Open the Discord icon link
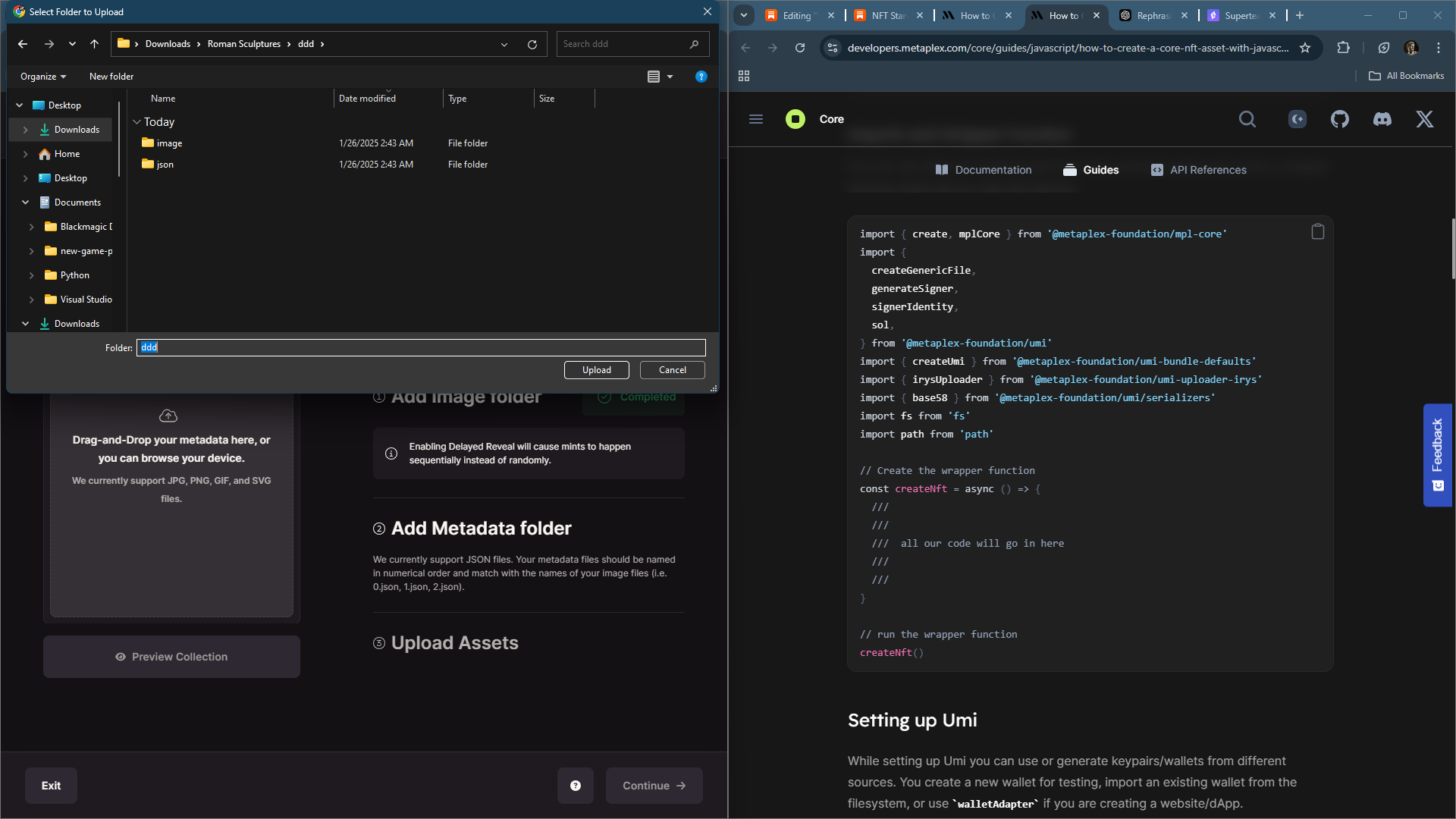 (x=1382, y=119)
